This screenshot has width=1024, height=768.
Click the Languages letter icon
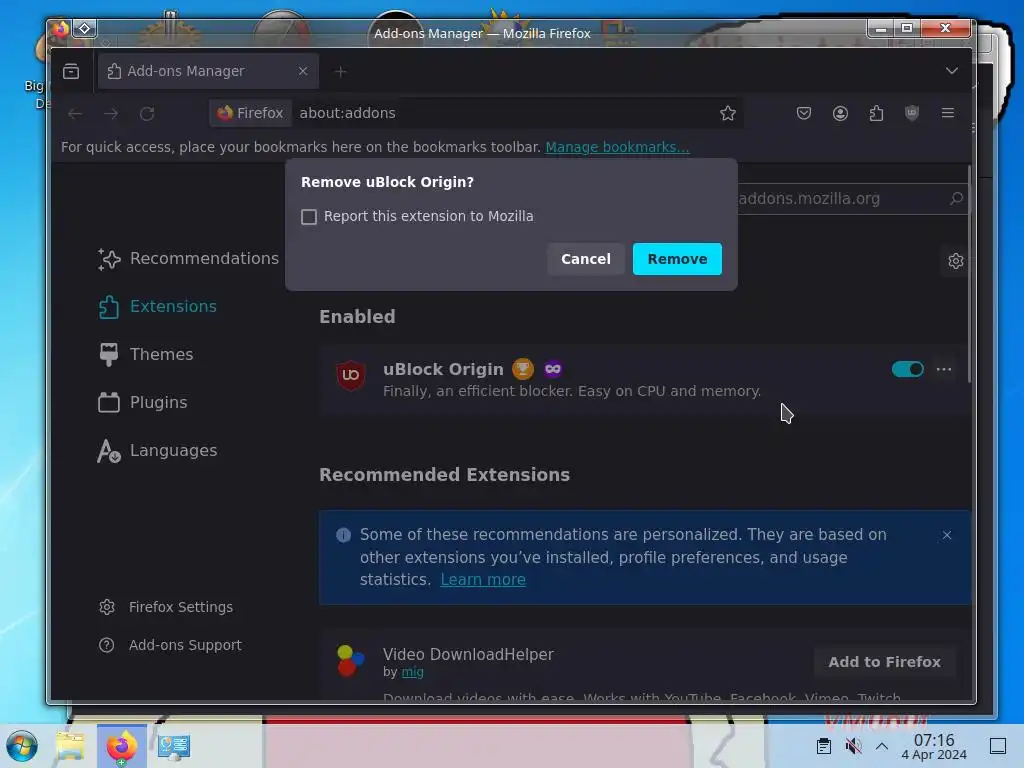pyautogui.click(x=108, y=451)
